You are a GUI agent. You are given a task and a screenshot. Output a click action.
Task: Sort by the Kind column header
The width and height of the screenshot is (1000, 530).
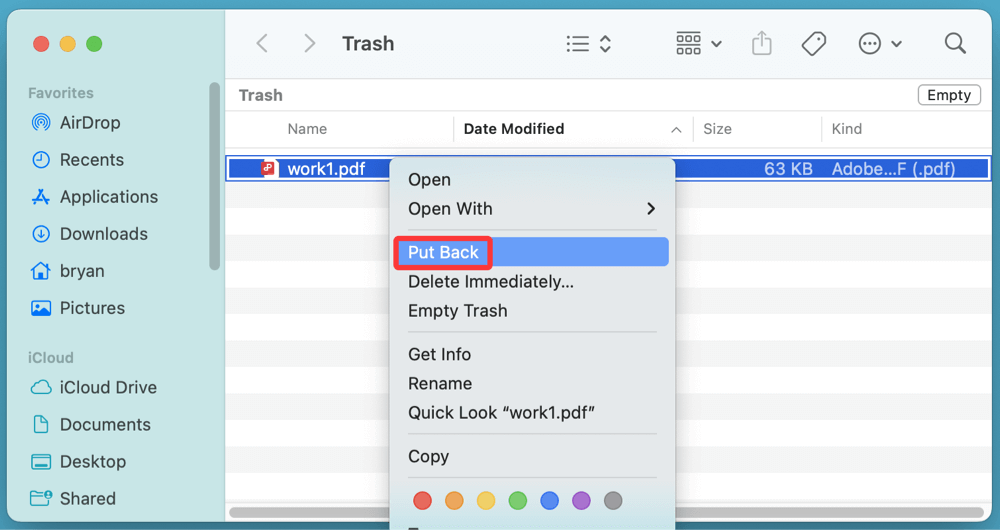(846, 129)
